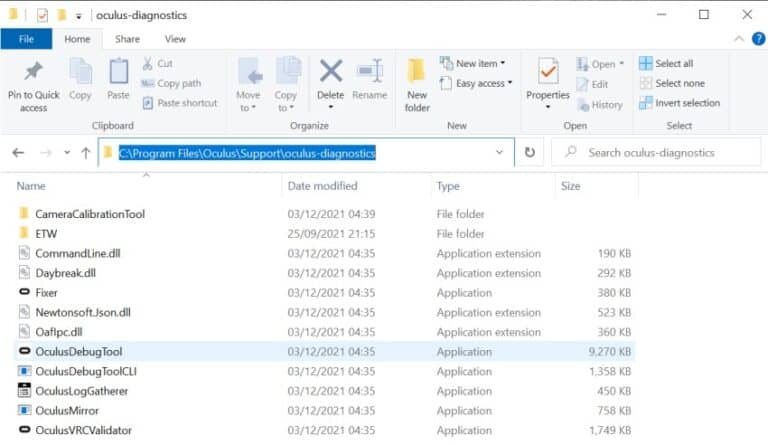This screenshot has width=768, height=445.
Task: Open Customize Quick Access Toolbar arrow
Action: (x=78, y=16)
